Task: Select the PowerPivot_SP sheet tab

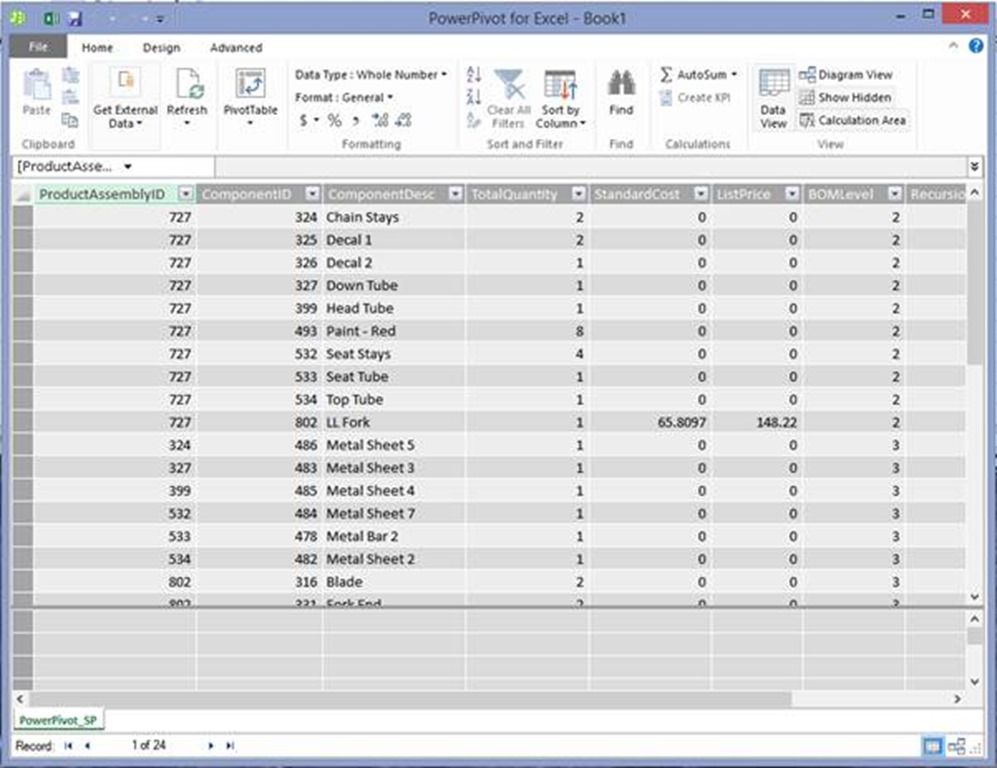Action: (58, 720)
